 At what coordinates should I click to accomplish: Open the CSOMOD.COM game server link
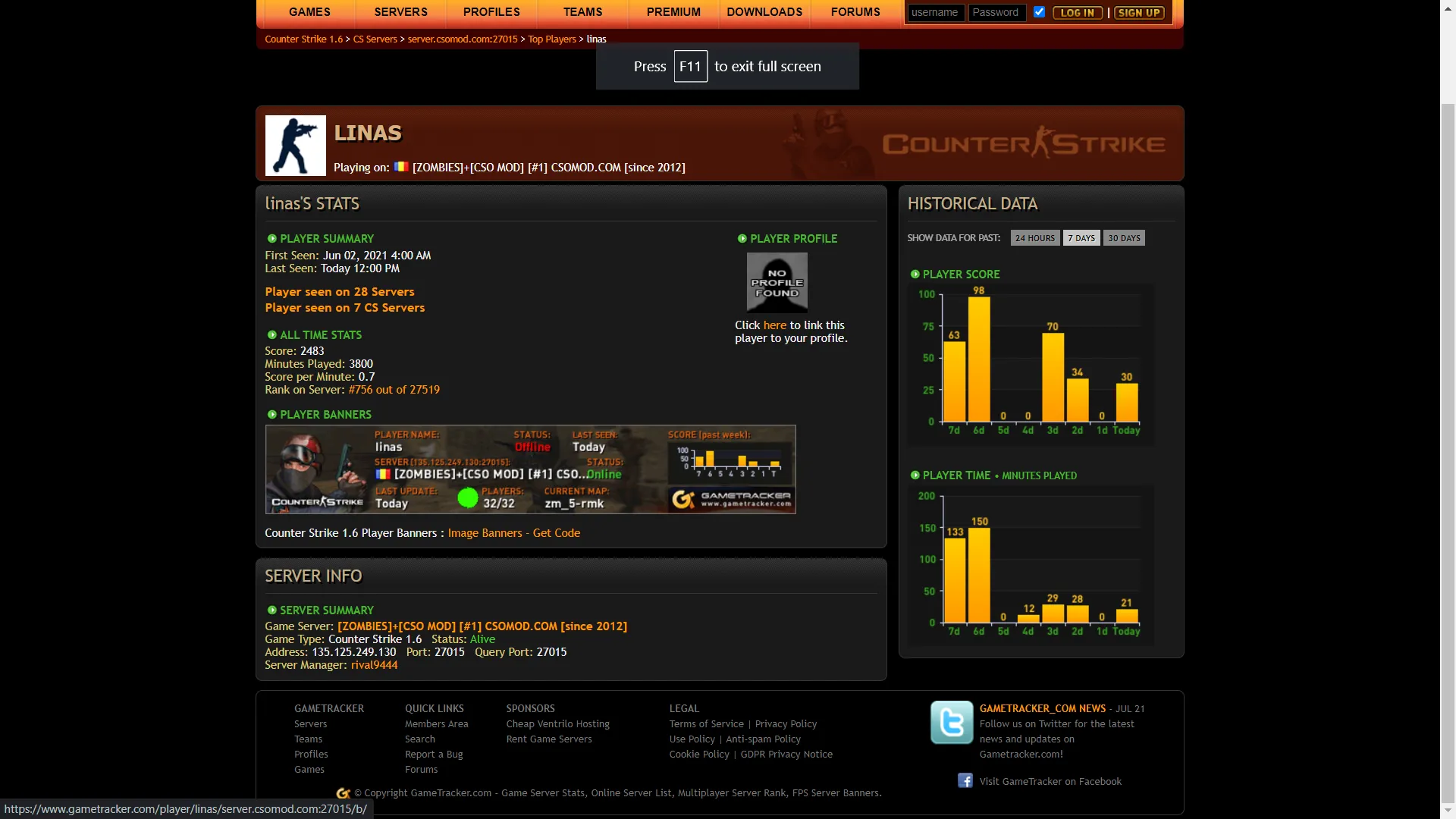point(482,626)
